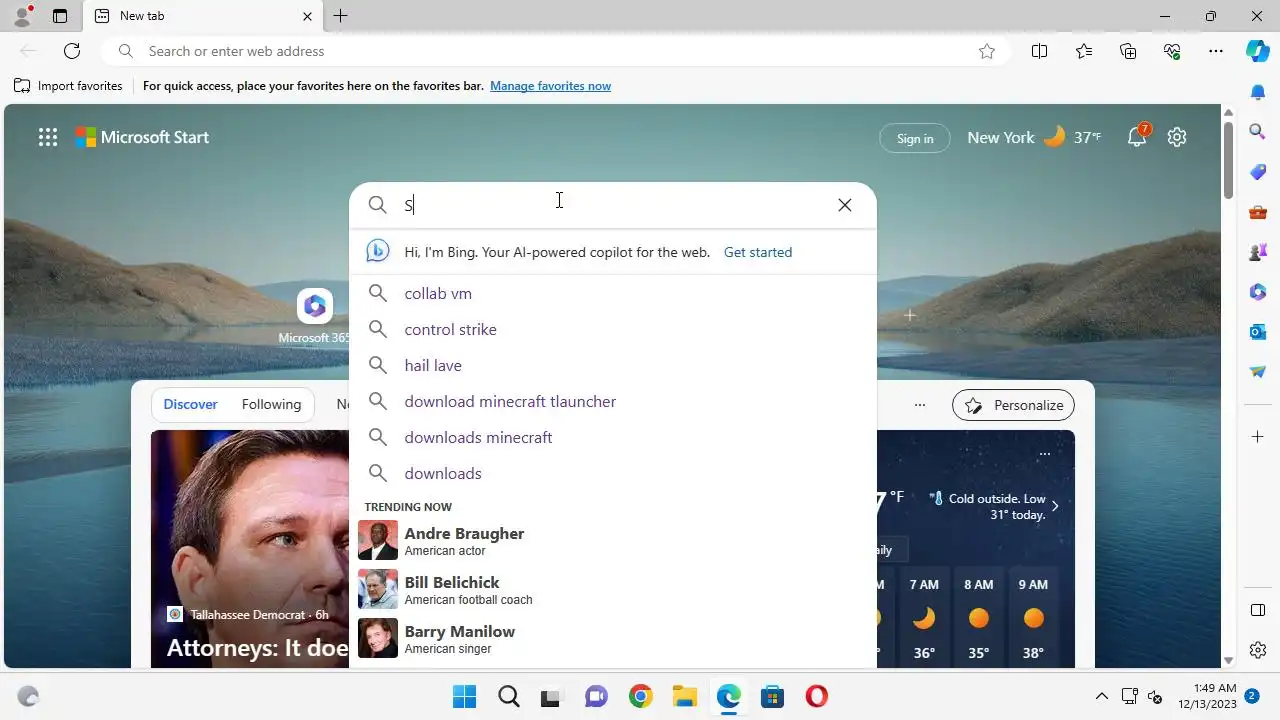Open Microsoft Start notifications bell with badge
Viewport: 1280px width, 720px height.
(1138, 137)
